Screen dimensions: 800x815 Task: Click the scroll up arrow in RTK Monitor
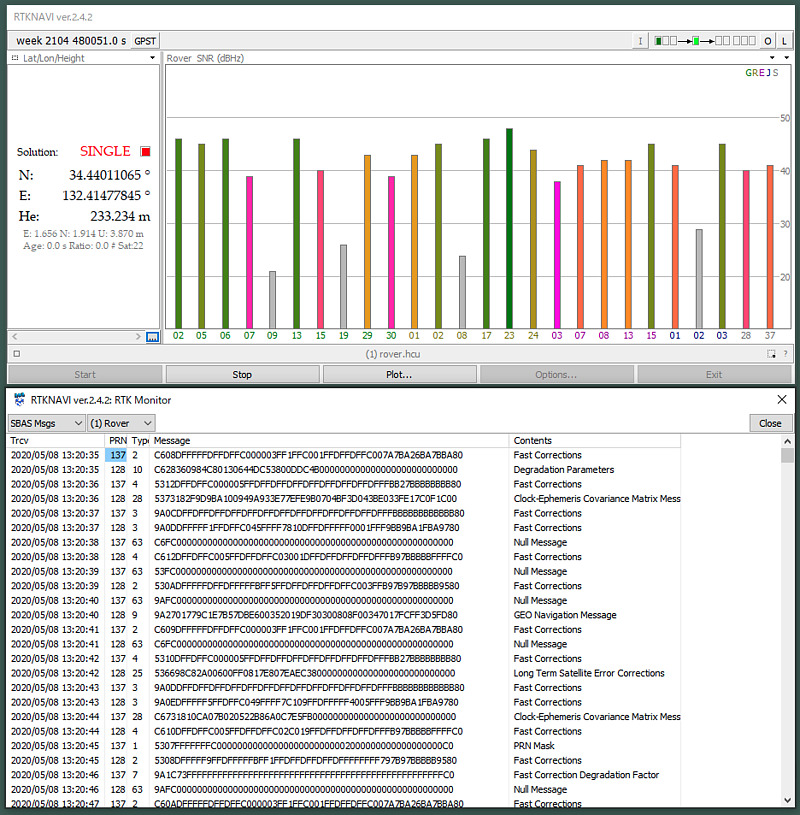[788, 441]
